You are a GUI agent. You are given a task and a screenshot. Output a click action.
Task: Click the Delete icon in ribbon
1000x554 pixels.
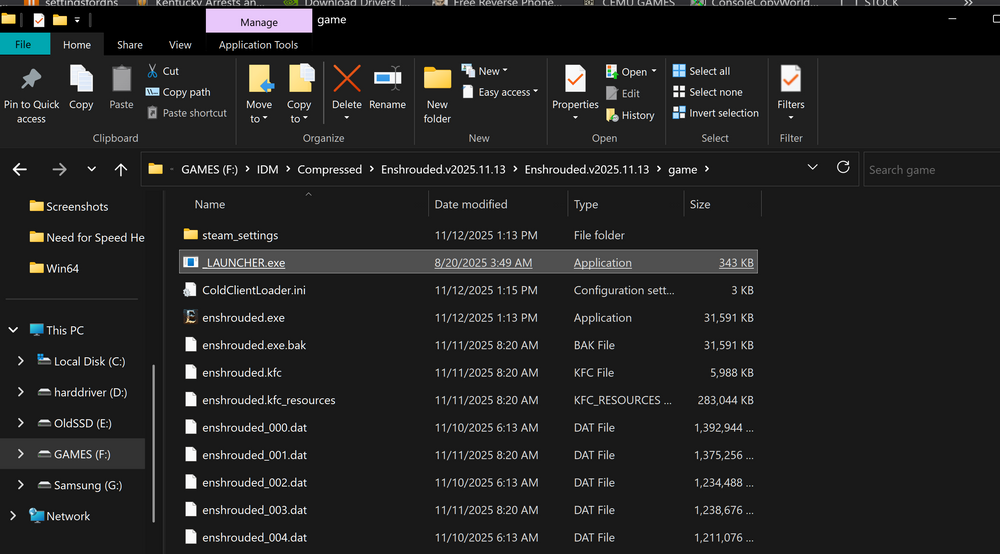tap(347, 80)
